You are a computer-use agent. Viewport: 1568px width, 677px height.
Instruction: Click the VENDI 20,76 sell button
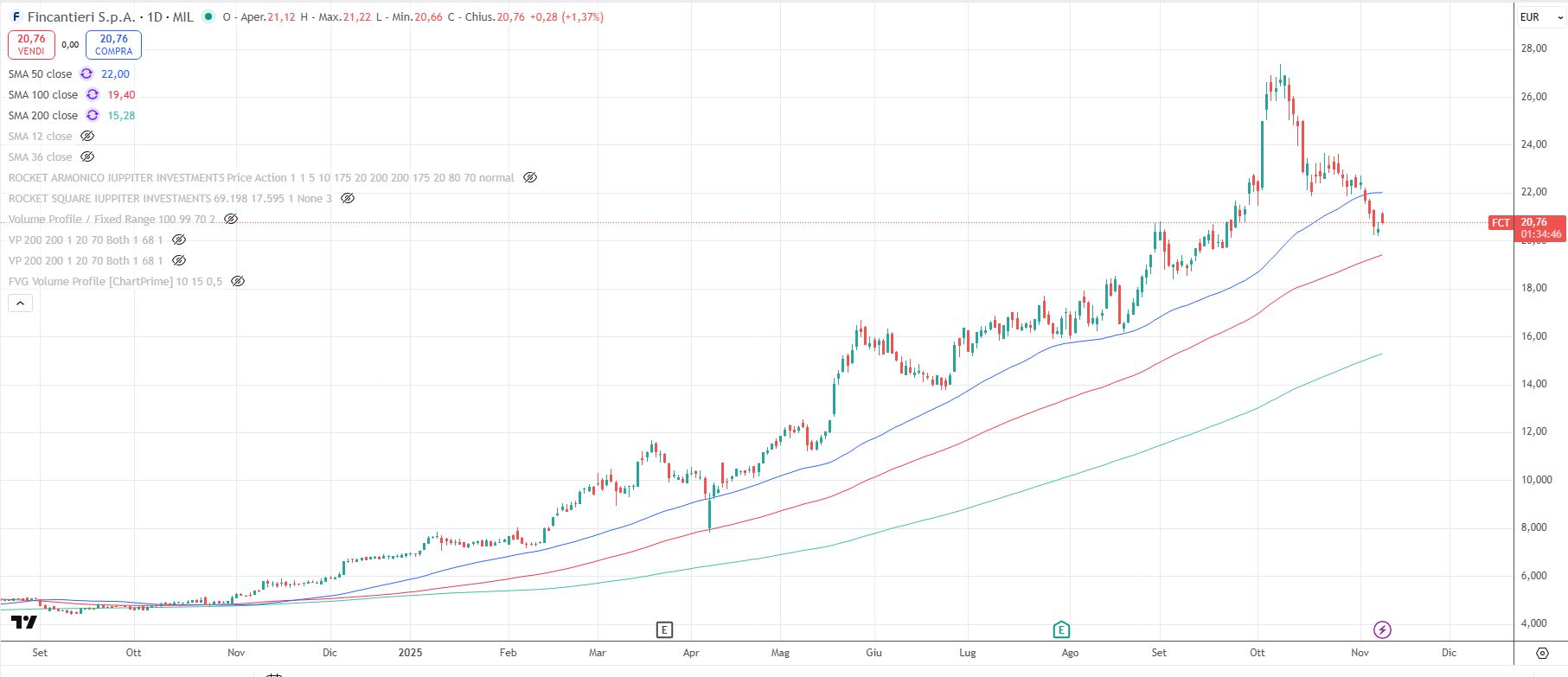(31, 45)
